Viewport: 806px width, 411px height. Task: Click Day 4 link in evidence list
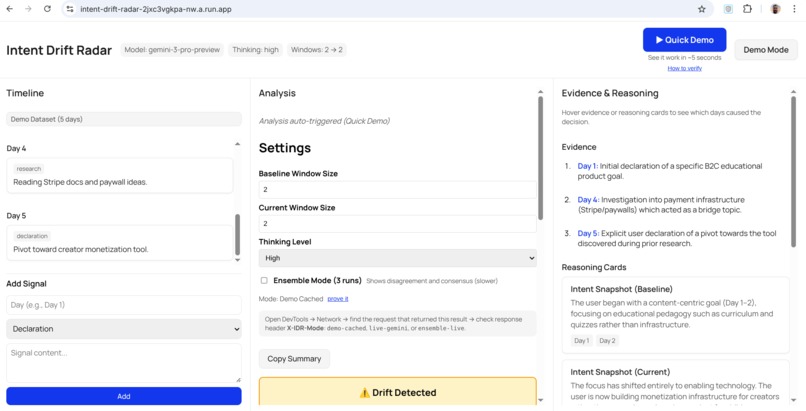(588, 199)
